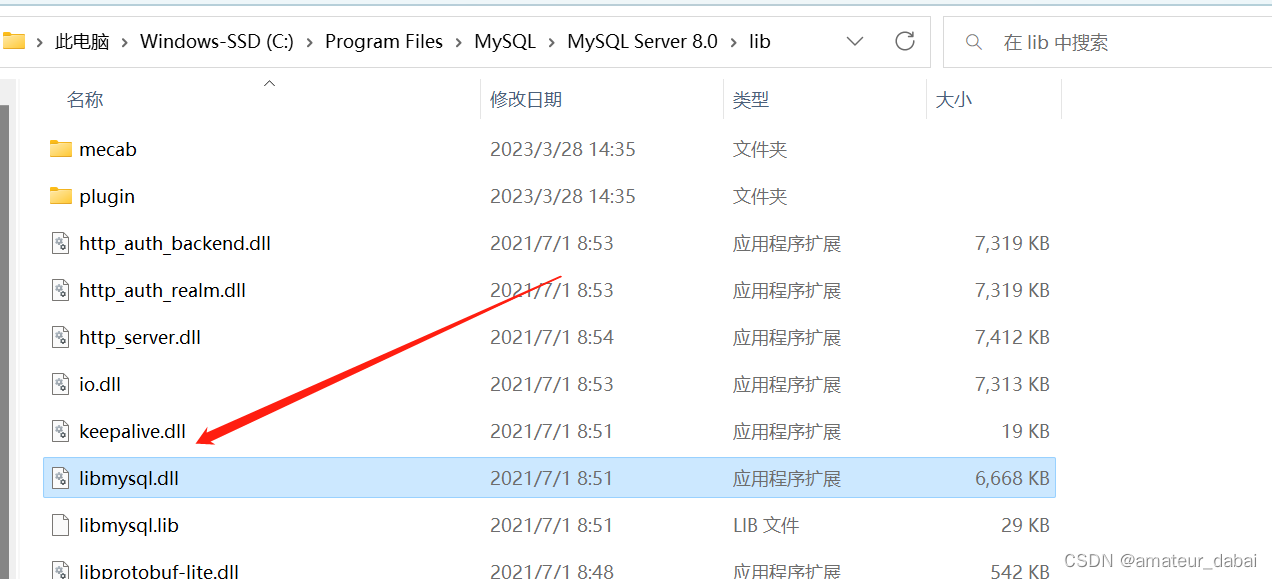Toggle the sort direction arrow on 名称 column
1272x579 pixels.
click(268, 83)
